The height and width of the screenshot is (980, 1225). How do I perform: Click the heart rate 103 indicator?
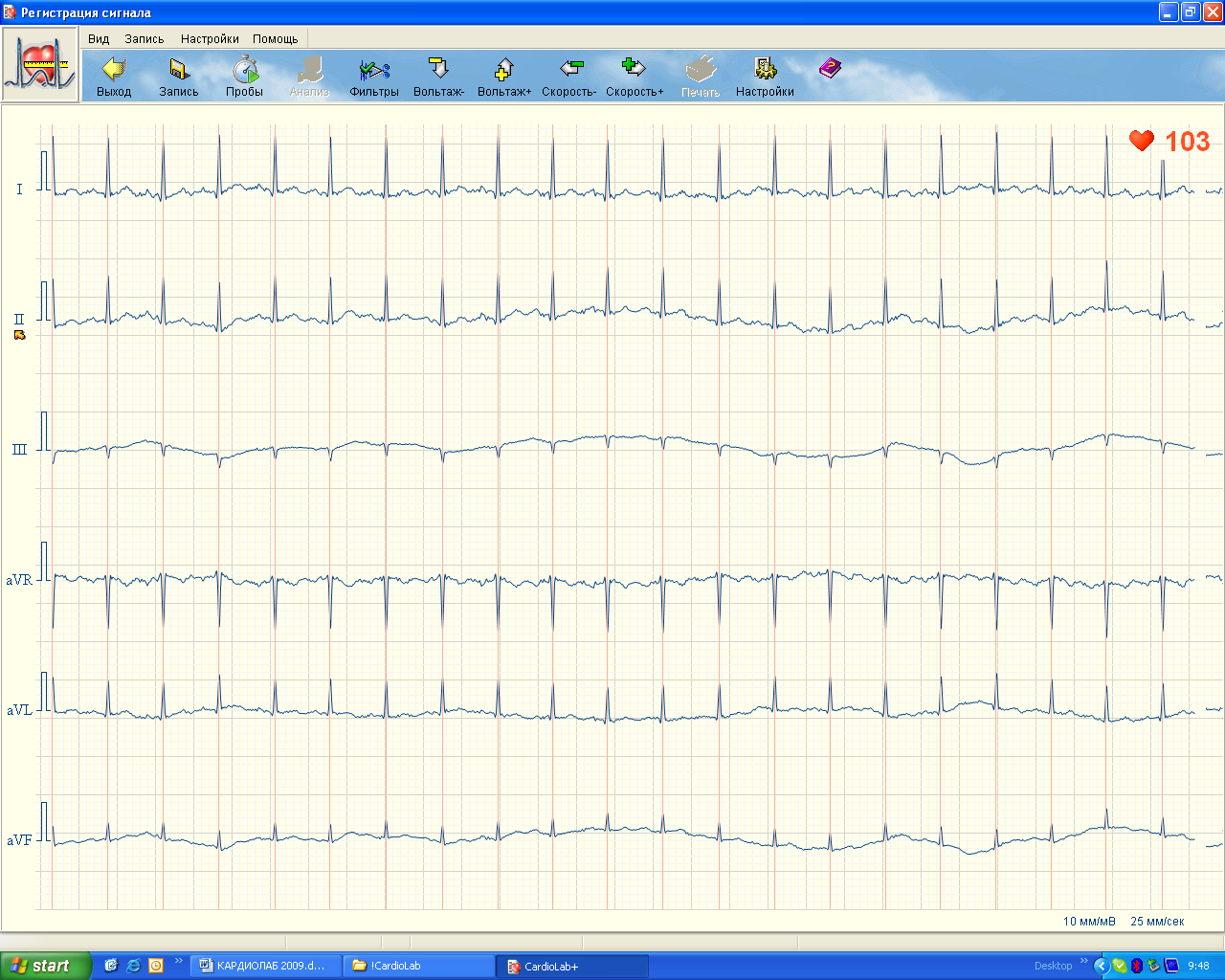(x=1169, y=142)
